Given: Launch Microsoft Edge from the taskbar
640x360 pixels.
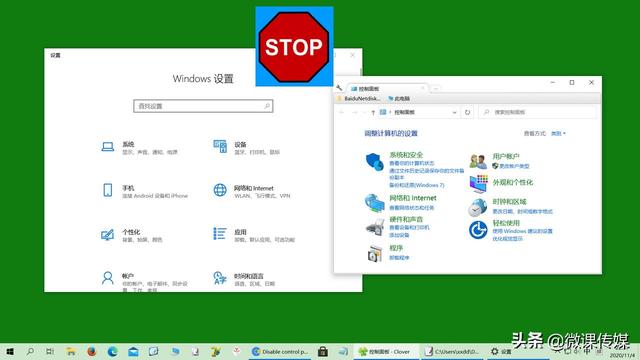Looking at the screenshot, I should point(113,351).
